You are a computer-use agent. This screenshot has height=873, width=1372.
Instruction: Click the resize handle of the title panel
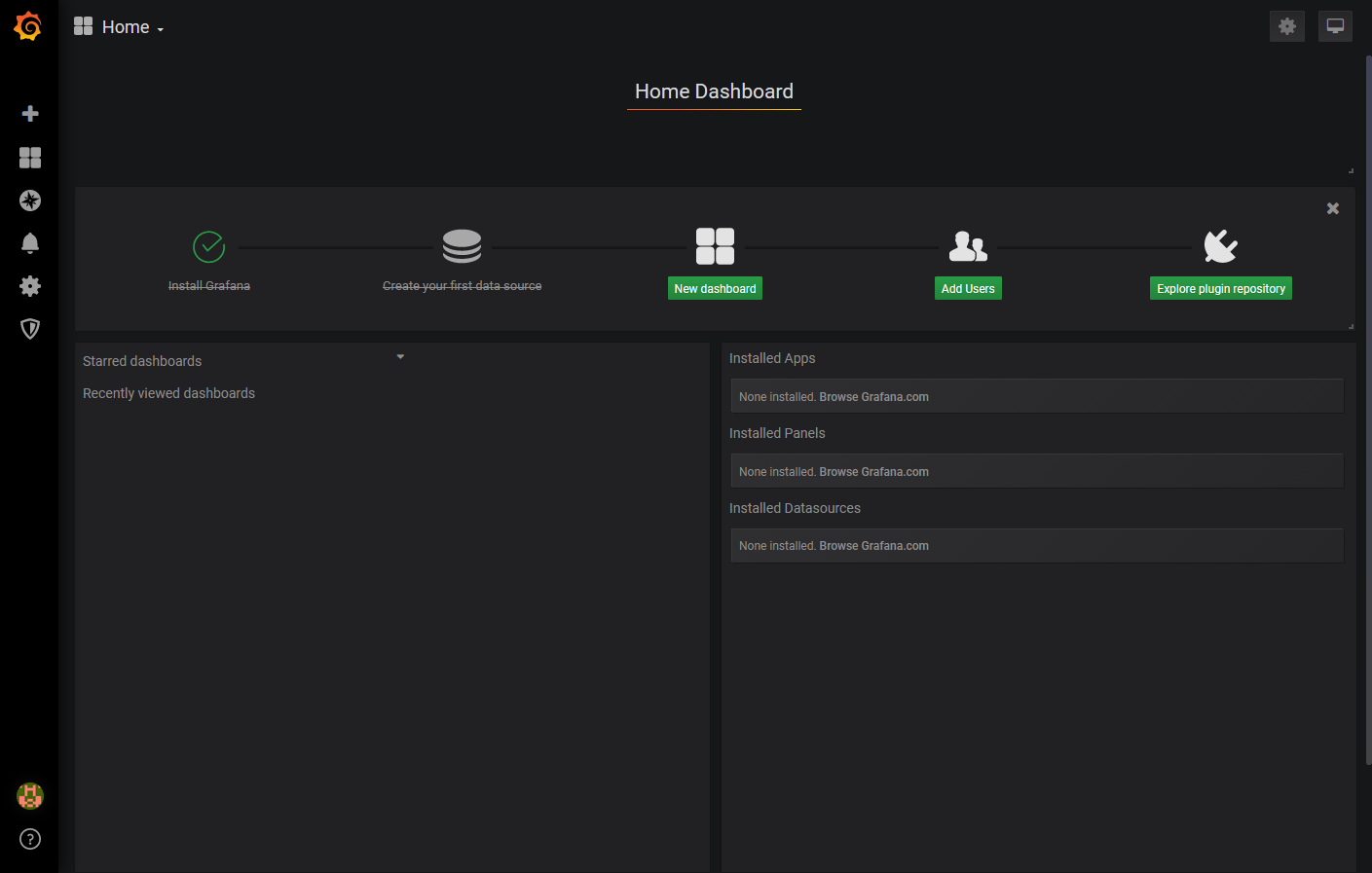1351,170
